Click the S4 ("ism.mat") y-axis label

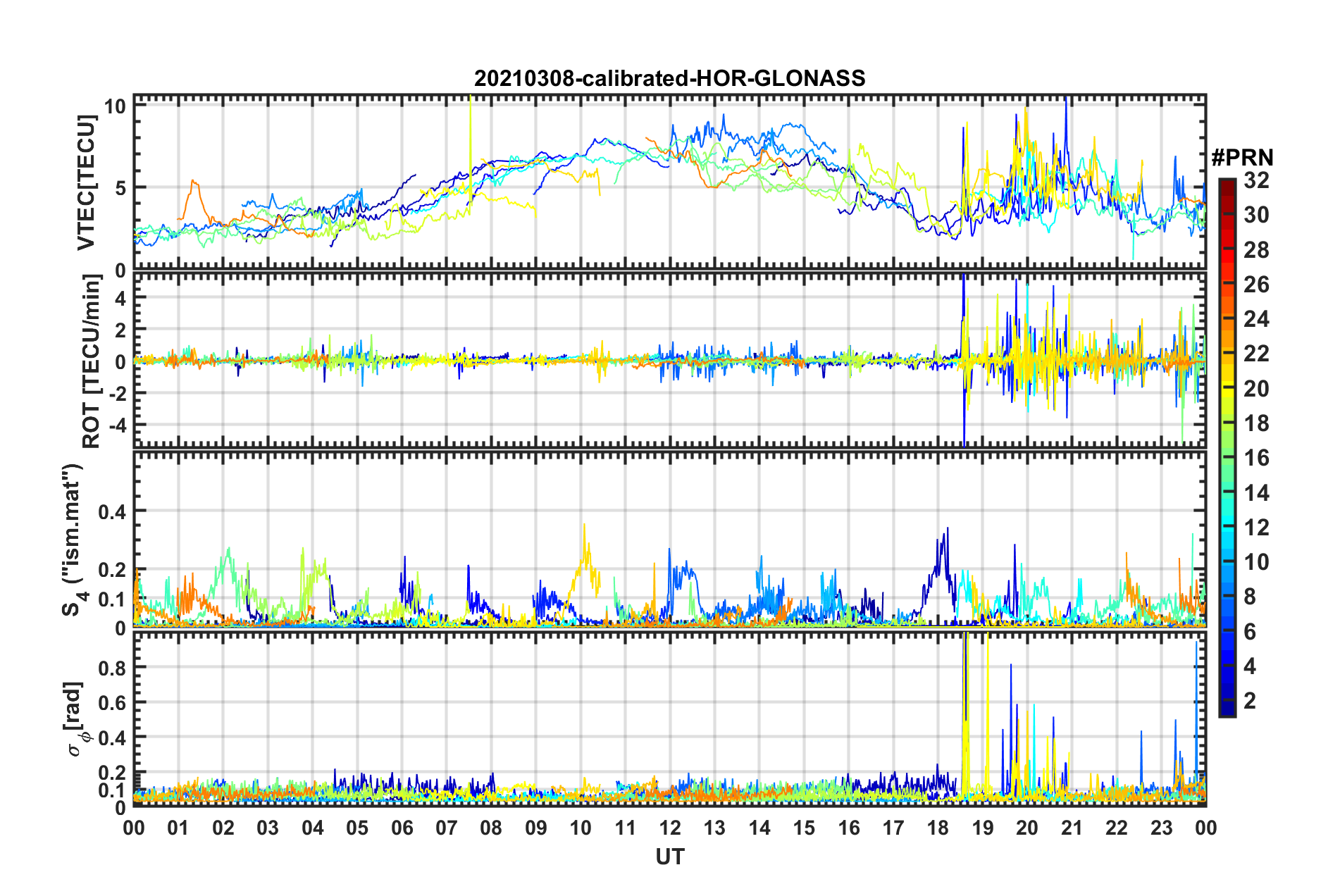point(73,540)
